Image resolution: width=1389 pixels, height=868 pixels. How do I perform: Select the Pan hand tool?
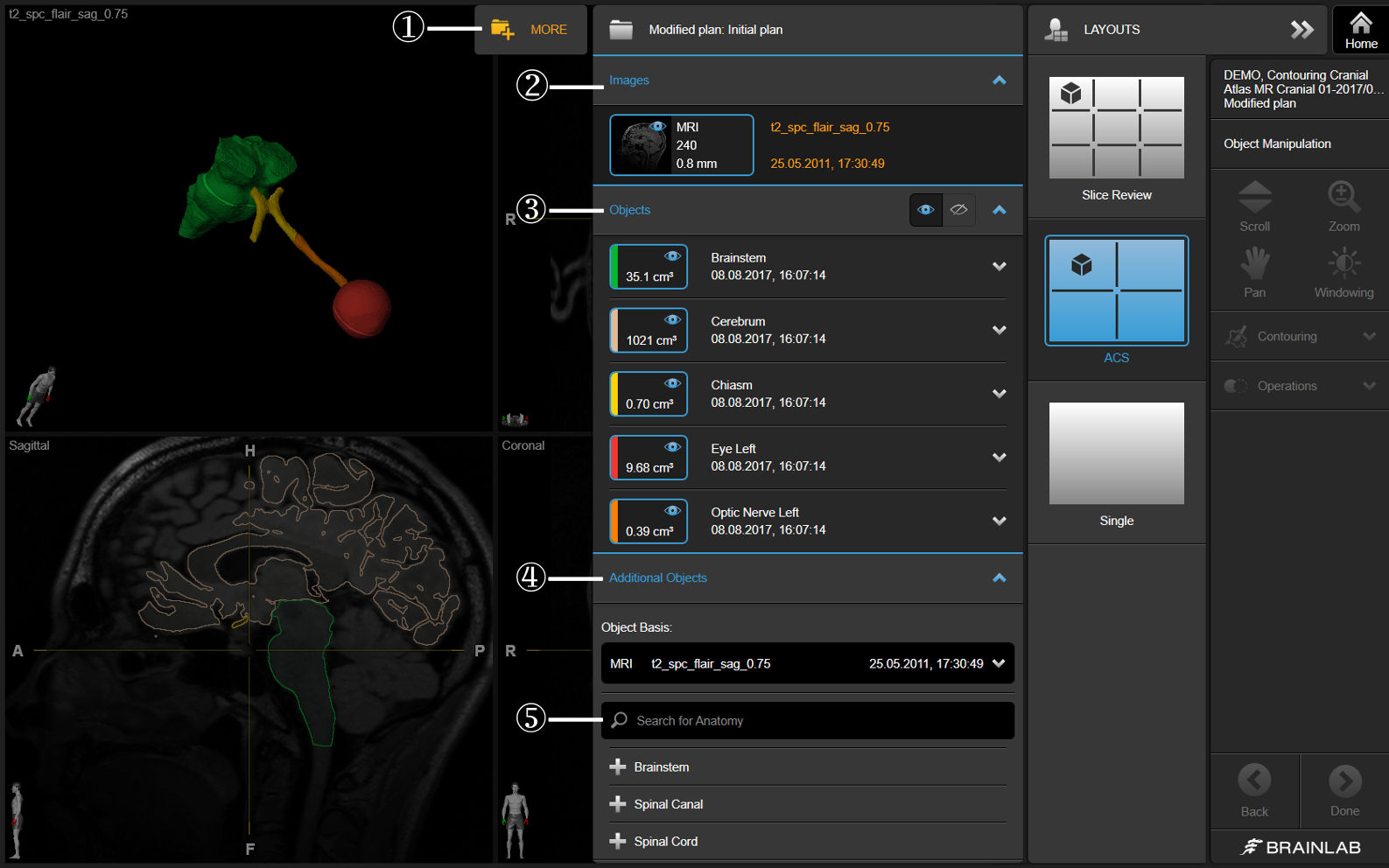(1254, 272)
